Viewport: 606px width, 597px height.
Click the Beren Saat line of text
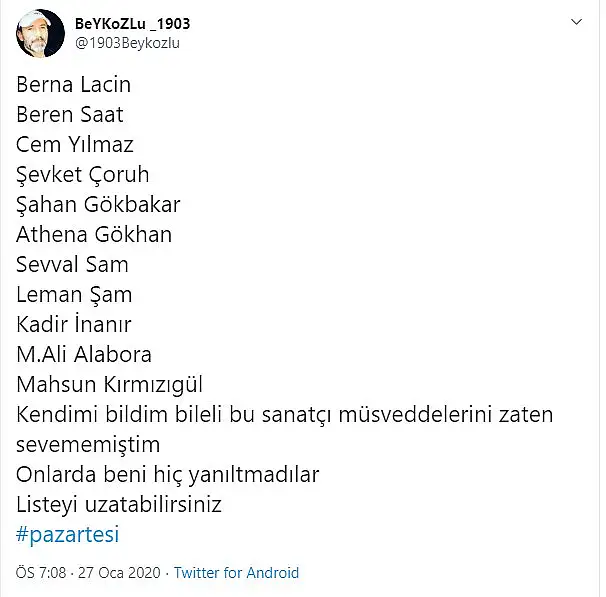point(70,114)
